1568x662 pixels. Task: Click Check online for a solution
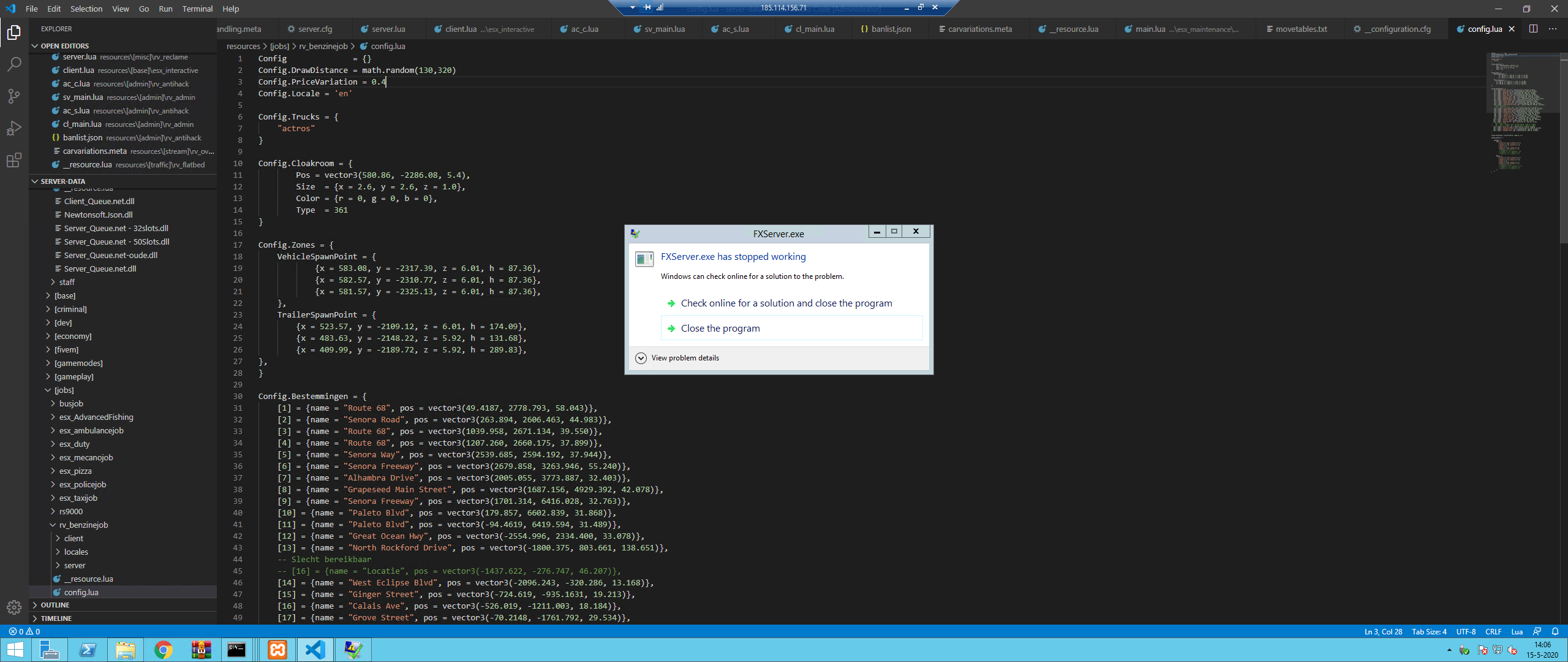point(786,303)
